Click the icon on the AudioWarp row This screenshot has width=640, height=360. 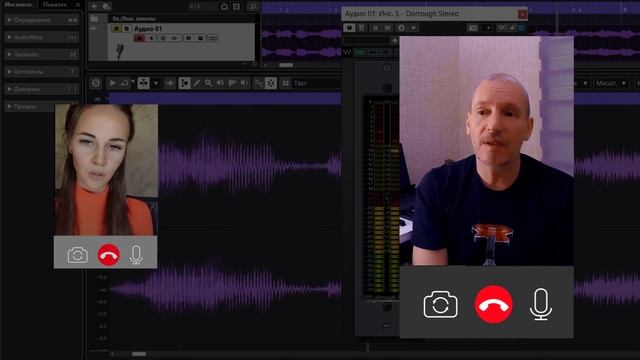coord(73,37)
